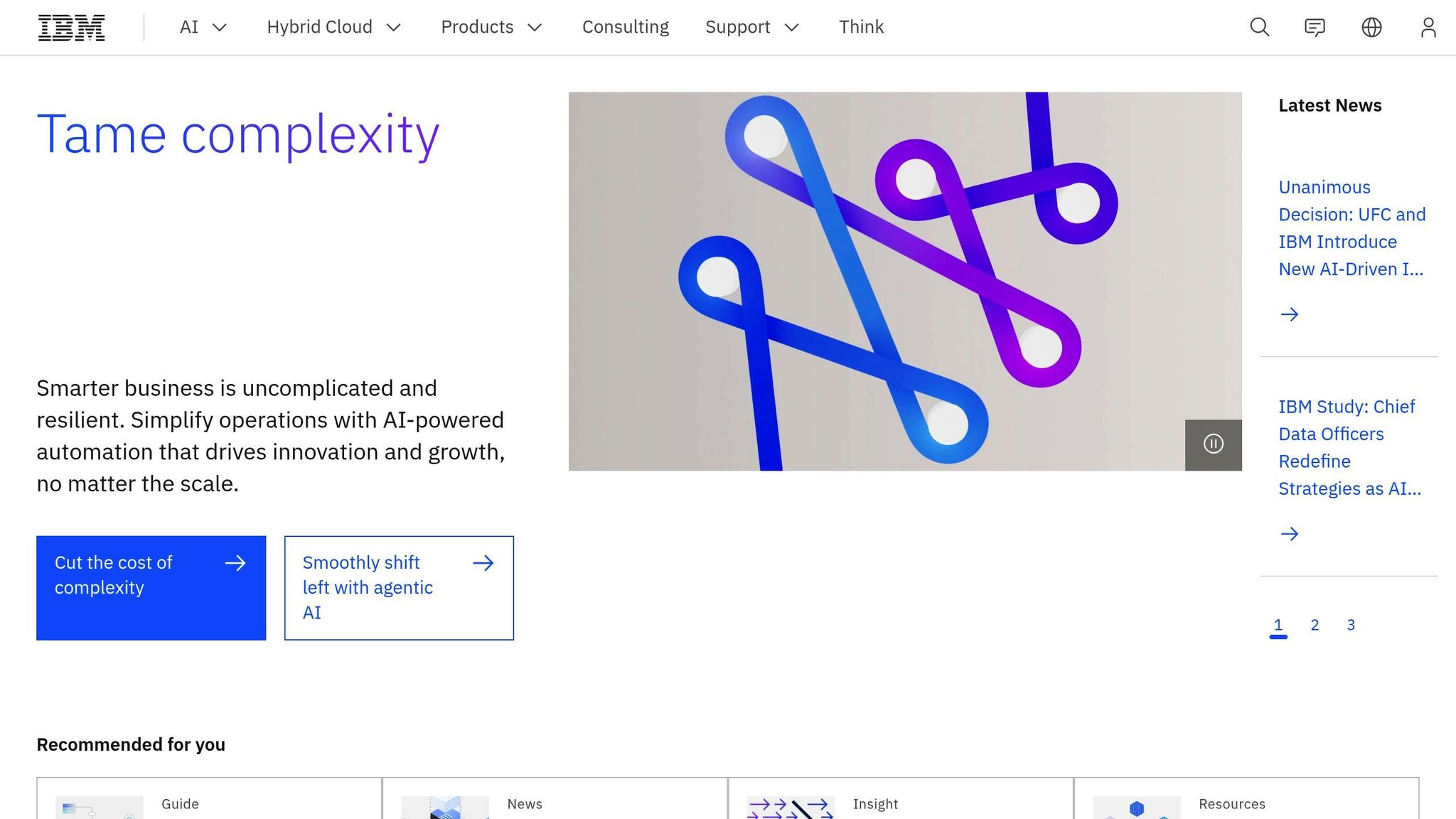
Task: Open the Consulting menu item
Action: (x=625, y=27)
